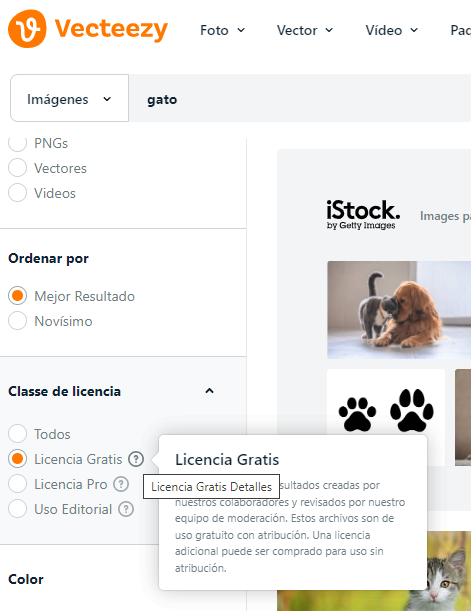Open Licencia Pro help question icon
The height and width of the screenshot is (611, 471).
[x=121, y=484]
